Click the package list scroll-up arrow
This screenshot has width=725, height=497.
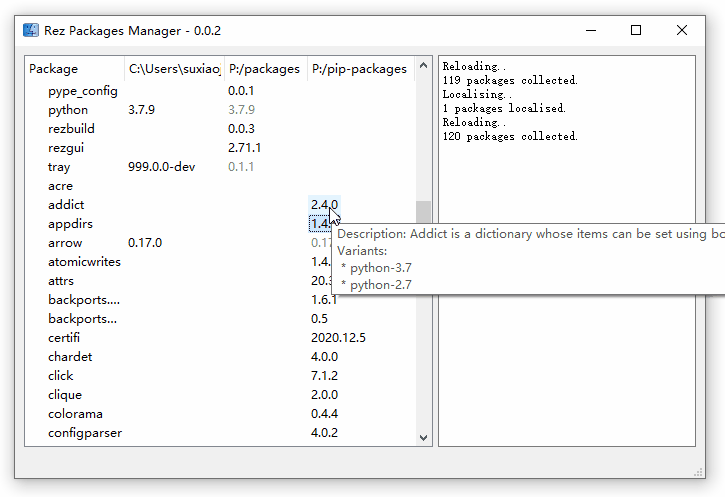423,65
